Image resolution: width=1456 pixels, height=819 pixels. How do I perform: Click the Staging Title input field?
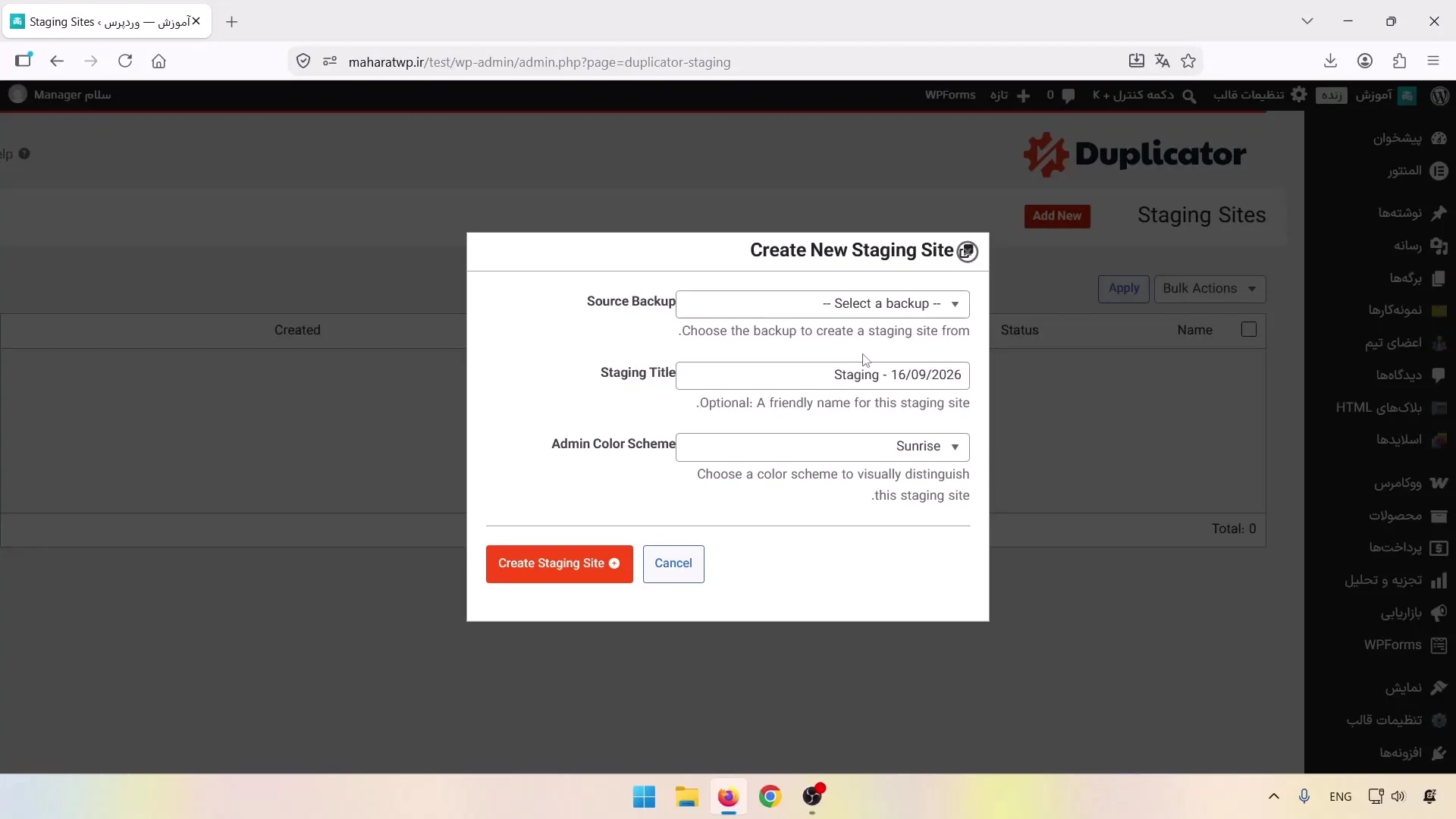[823, 375]
